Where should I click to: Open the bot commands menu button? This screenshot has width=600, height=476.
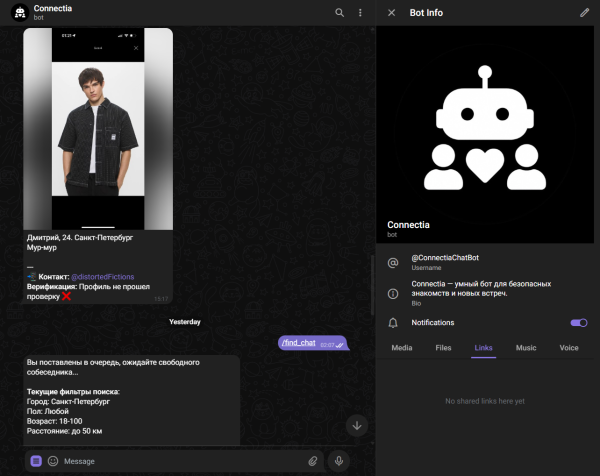[x=36, y=461]
